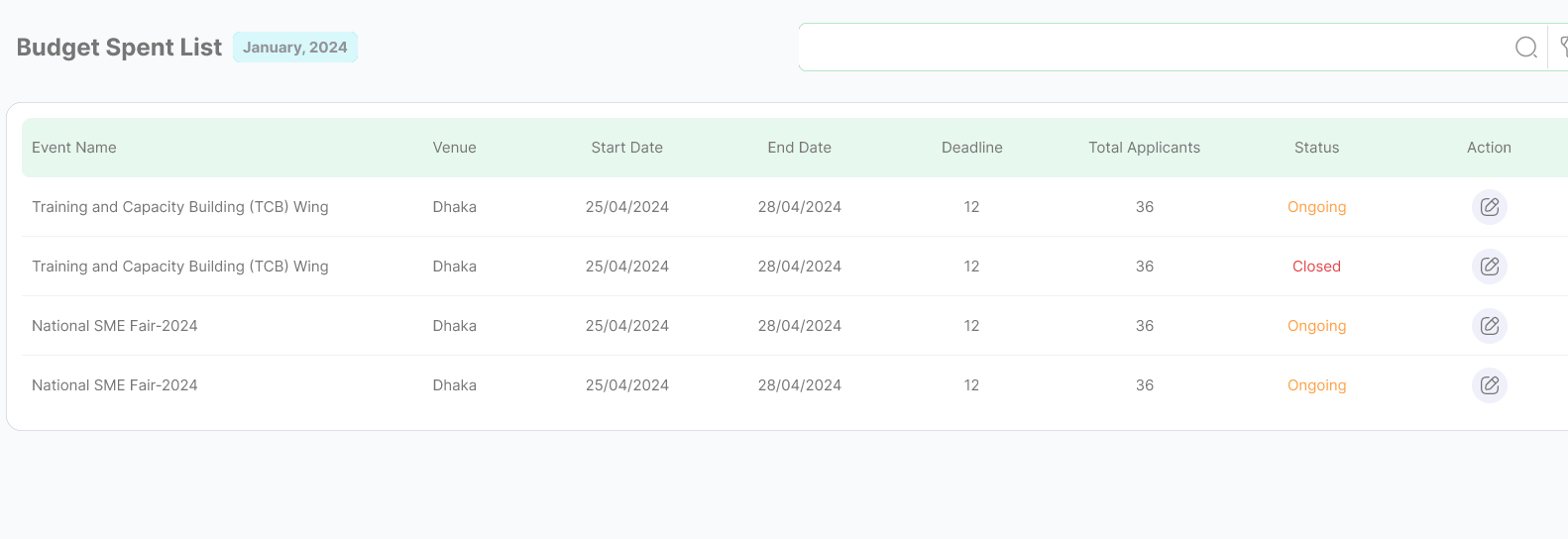
Task: Open the last National SME Fair-2024 event
Action: pyautogui.click(x=115, y=385)
